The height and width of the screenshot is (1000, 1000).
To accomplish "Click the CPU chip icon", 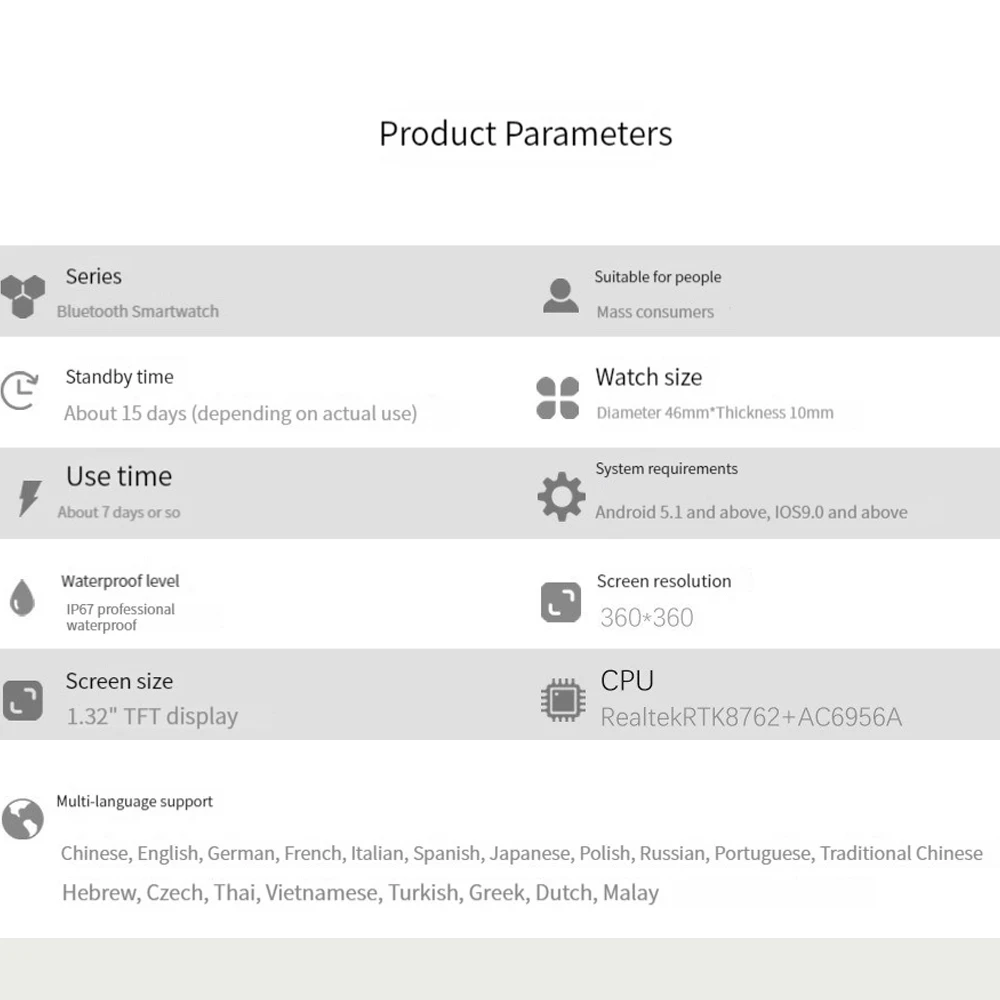I will click(562, 700).
